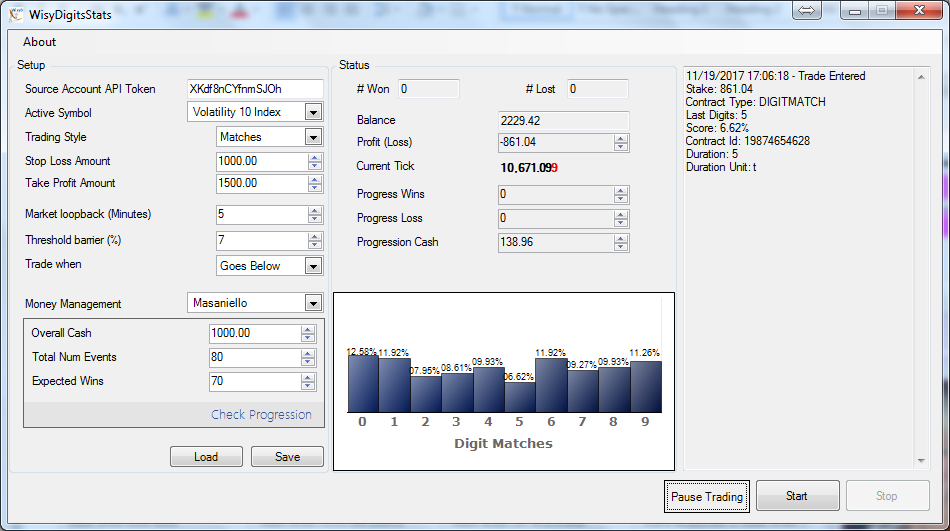This screenshot has width=950, height=531.
Task: Decrease Threshold barrier with down arrow
Action: coord(314,245)
